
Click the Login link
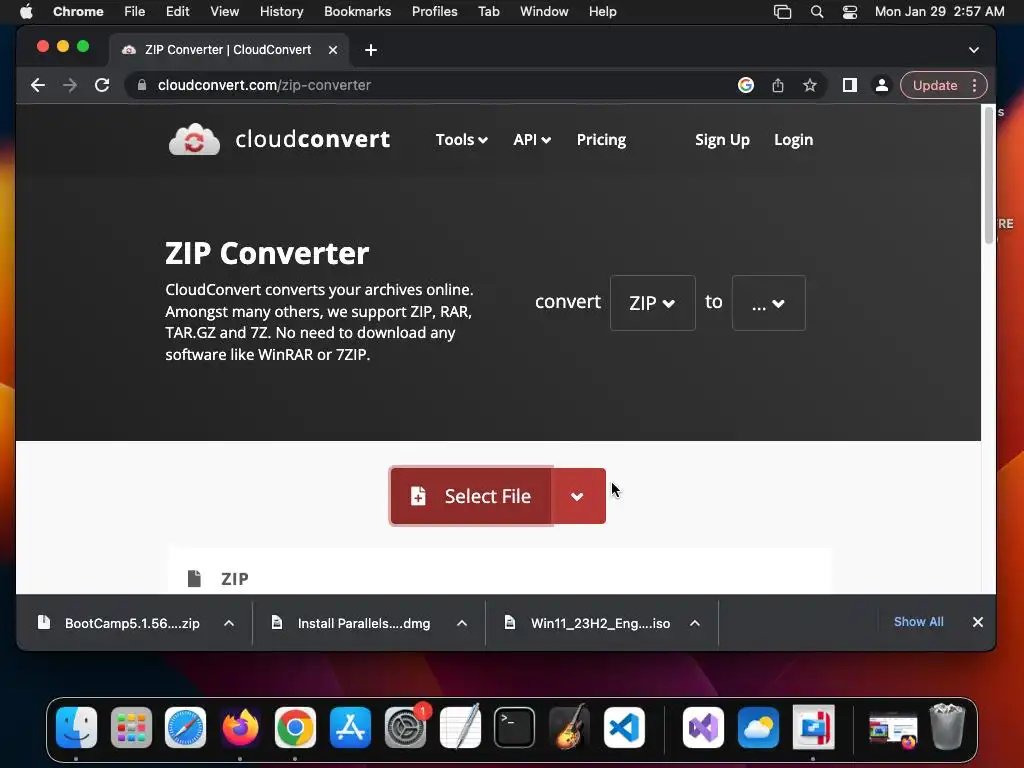[793, 140]
